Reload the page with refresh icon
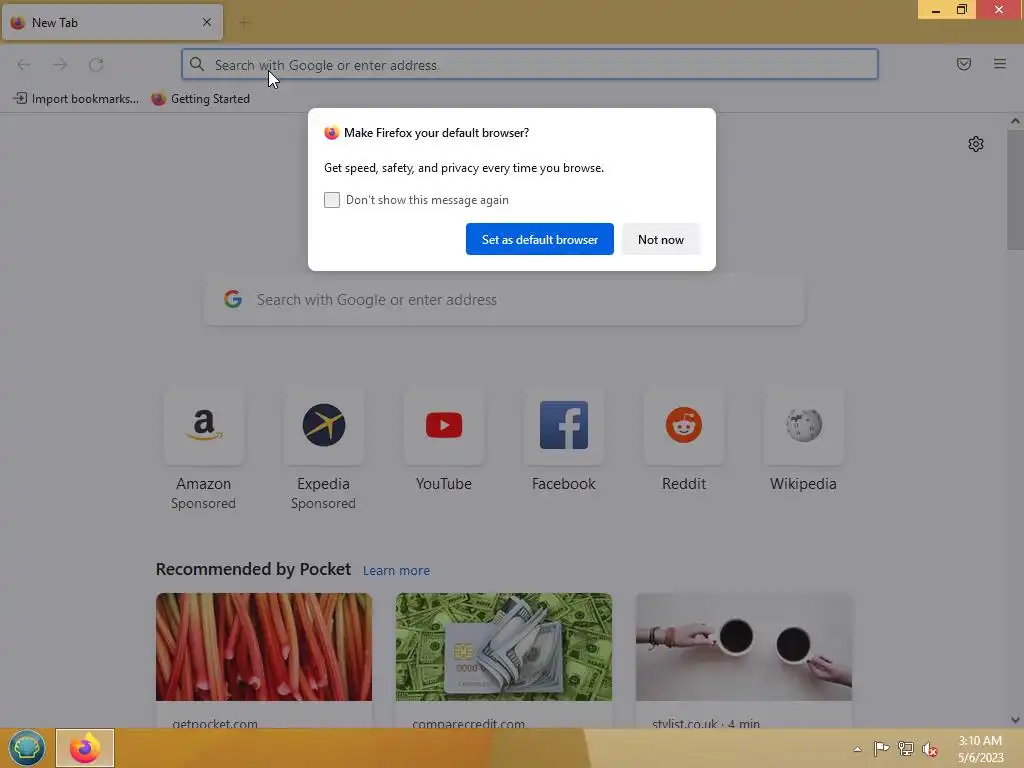 point(96,64)
